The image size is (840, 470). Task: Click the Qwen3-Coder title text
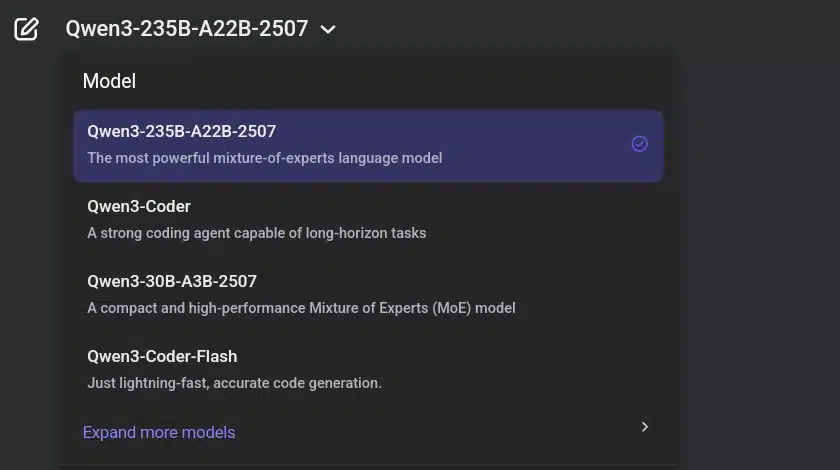(139, 206)
